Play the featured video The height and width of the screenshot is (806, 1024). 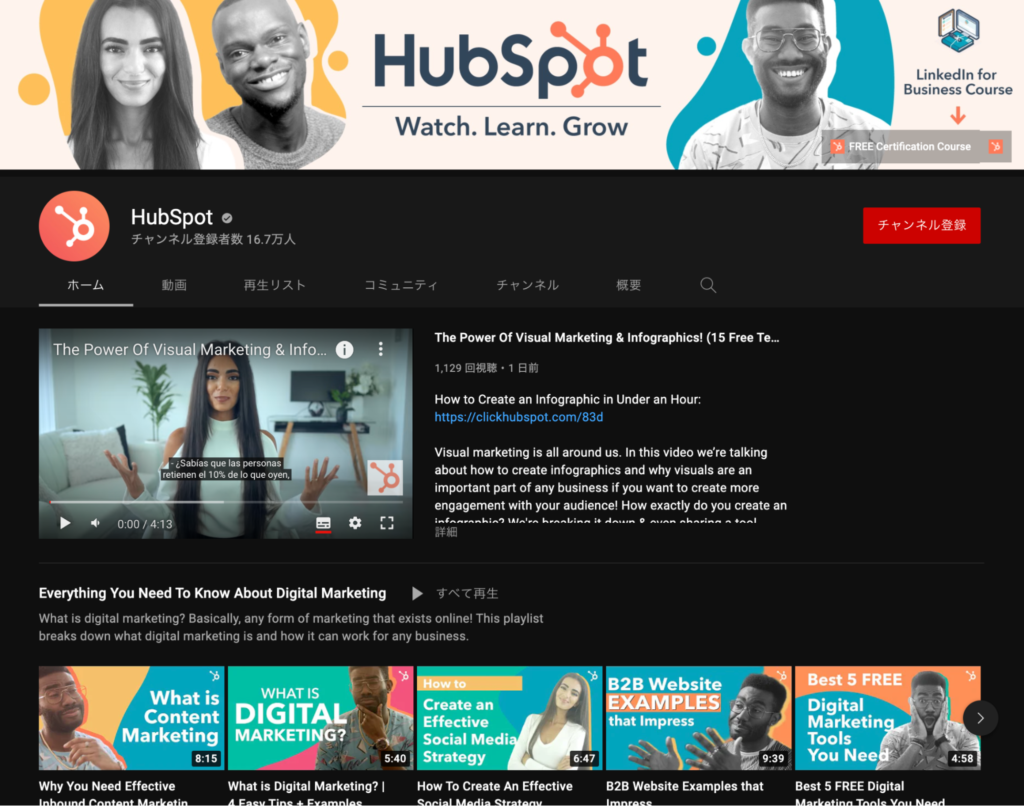(65, 523)
